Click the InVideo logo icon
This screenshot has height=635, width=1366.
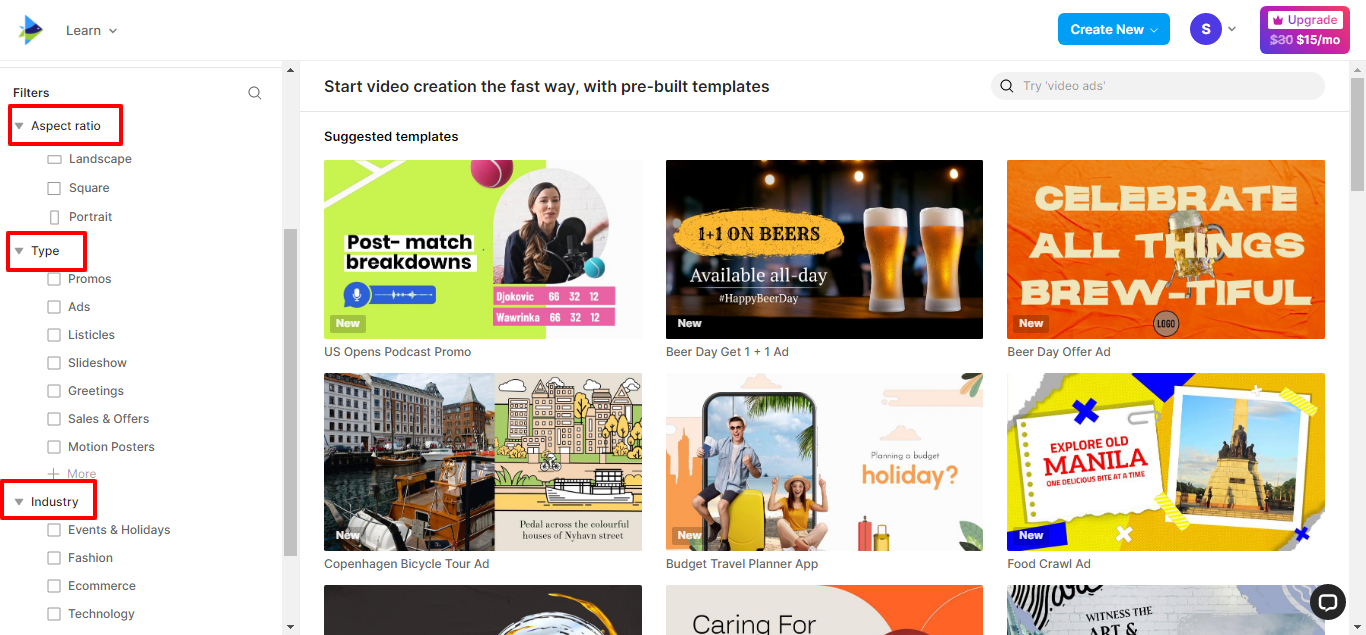(31, 30)
